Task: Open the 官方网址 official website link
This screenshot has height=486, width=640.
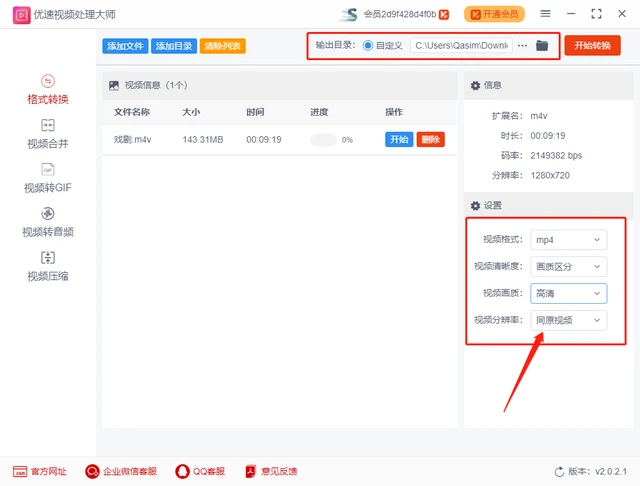Action: coord(40,471)
